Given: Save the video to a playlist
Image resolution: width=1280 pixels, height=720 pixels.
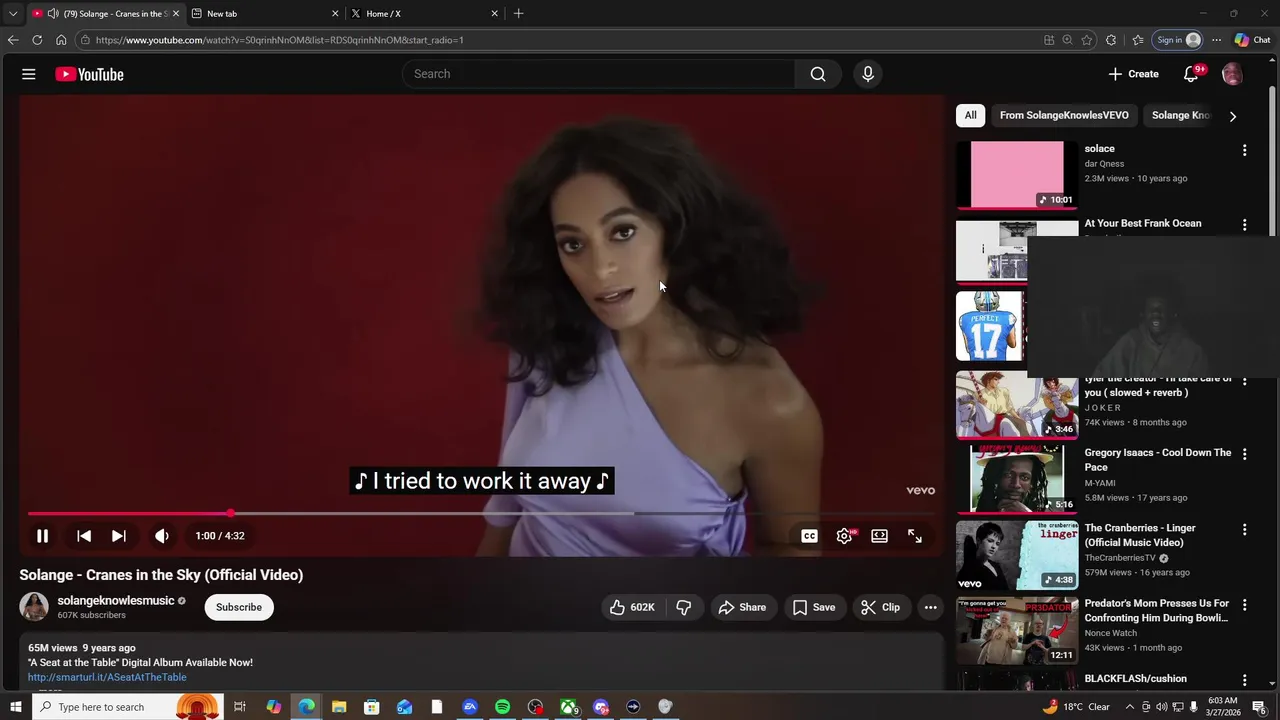Looking at the screenshot, I should (x=814, y=607).
